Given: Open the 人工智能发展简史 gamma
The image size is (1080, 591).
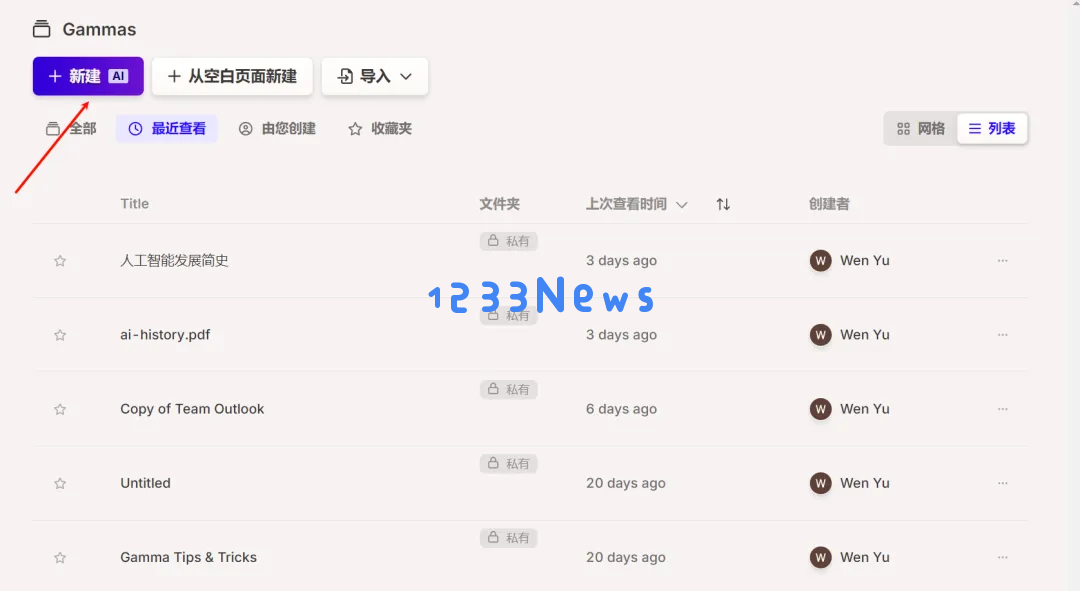Looking at the screenshot, I should point(174,260).
